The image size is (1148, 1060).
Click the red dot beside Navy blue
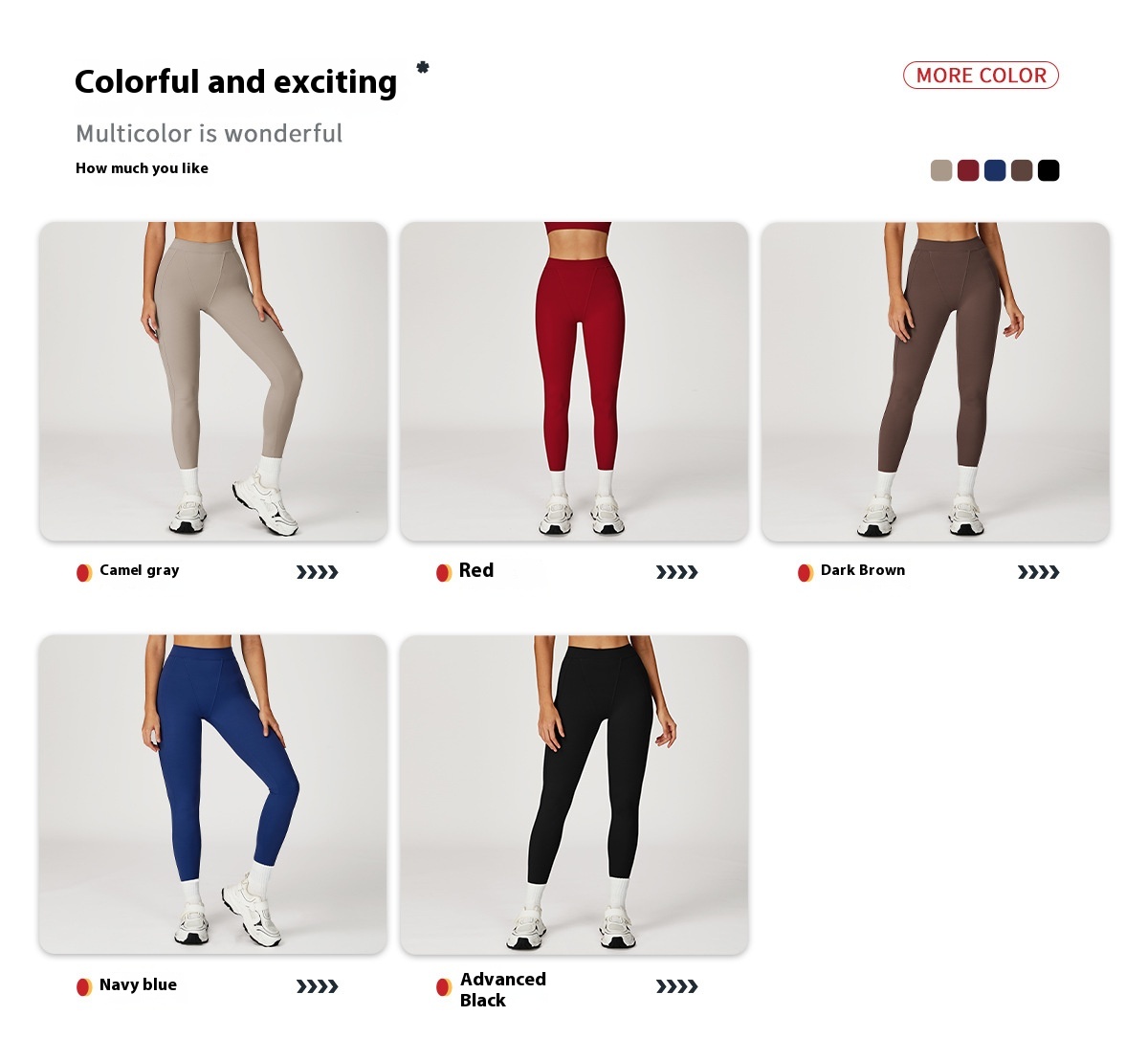pyautogui.click(x=84, y=986)
